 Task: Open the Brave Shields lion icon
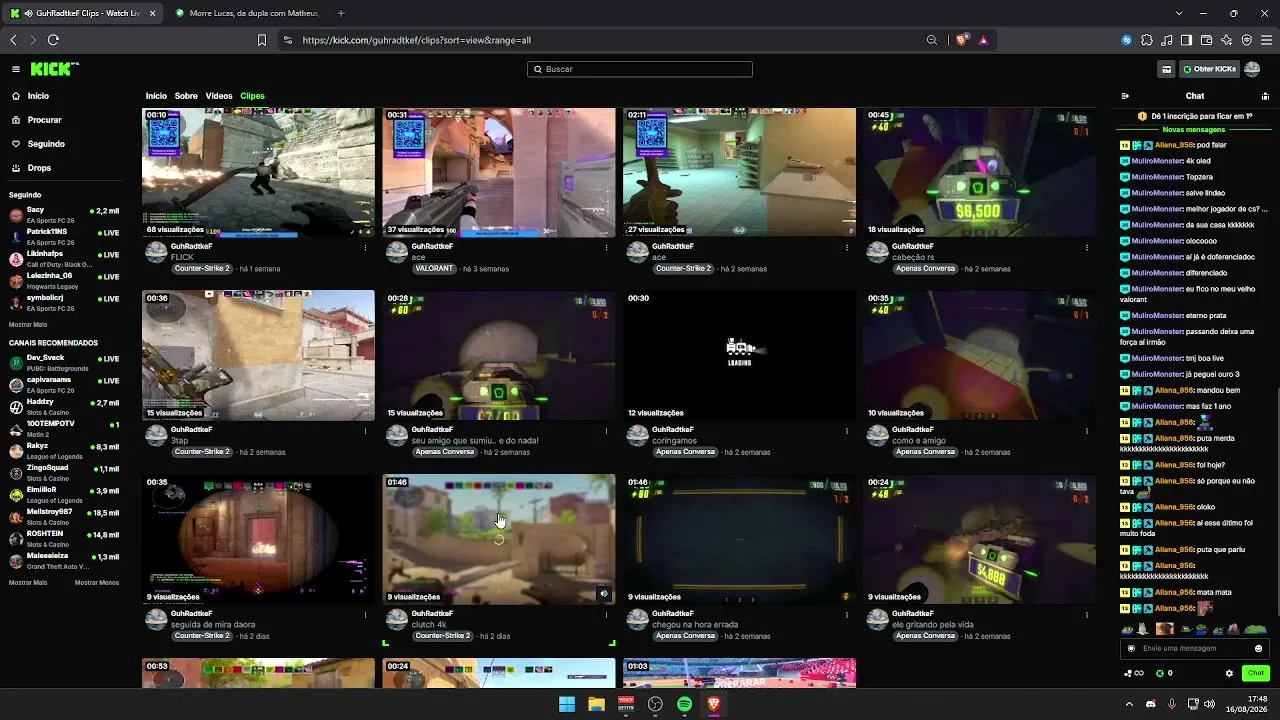pos(962,40)
